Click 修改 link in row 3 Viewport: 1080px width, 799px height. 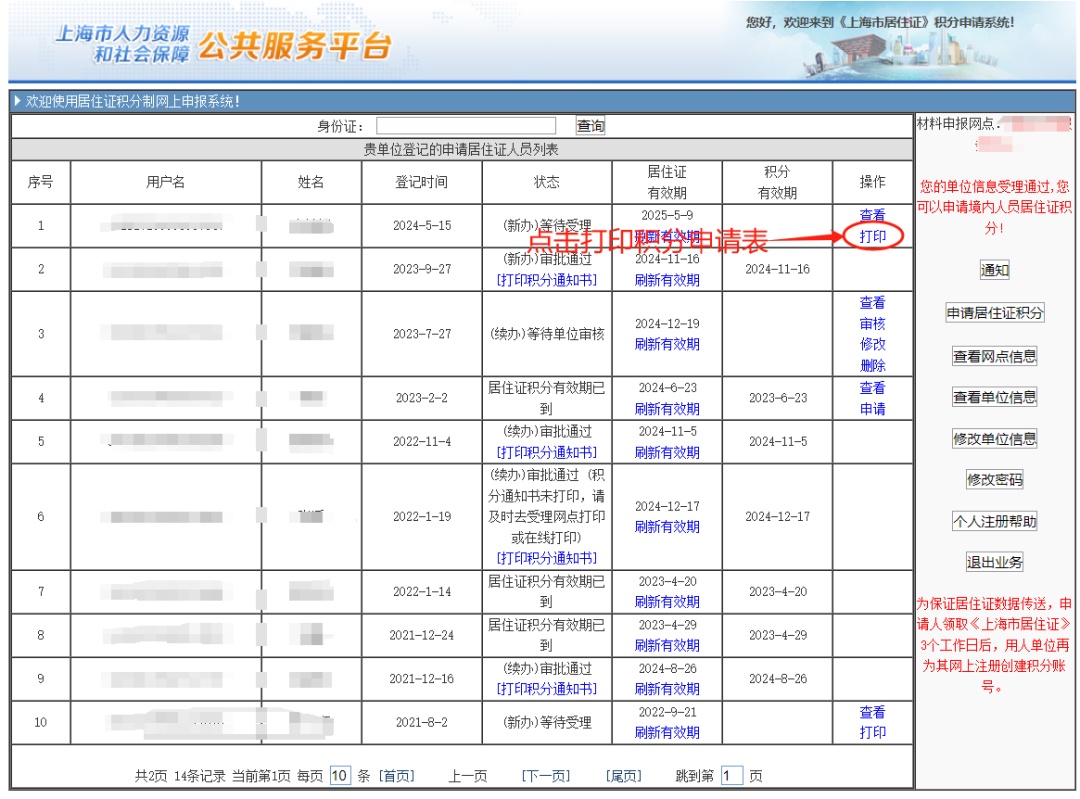pyautogui.click(x=872, y=345)
